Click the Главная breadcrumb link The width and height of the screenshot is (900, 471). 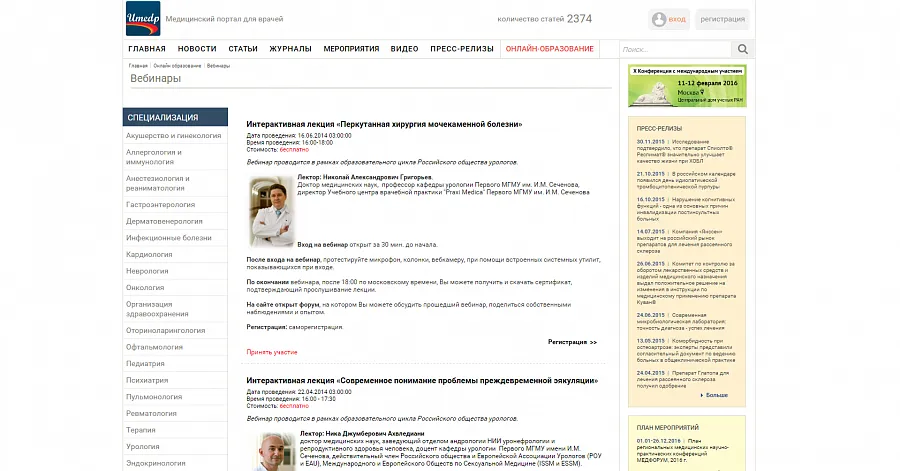pyautogui.click(x=138, y=66)
